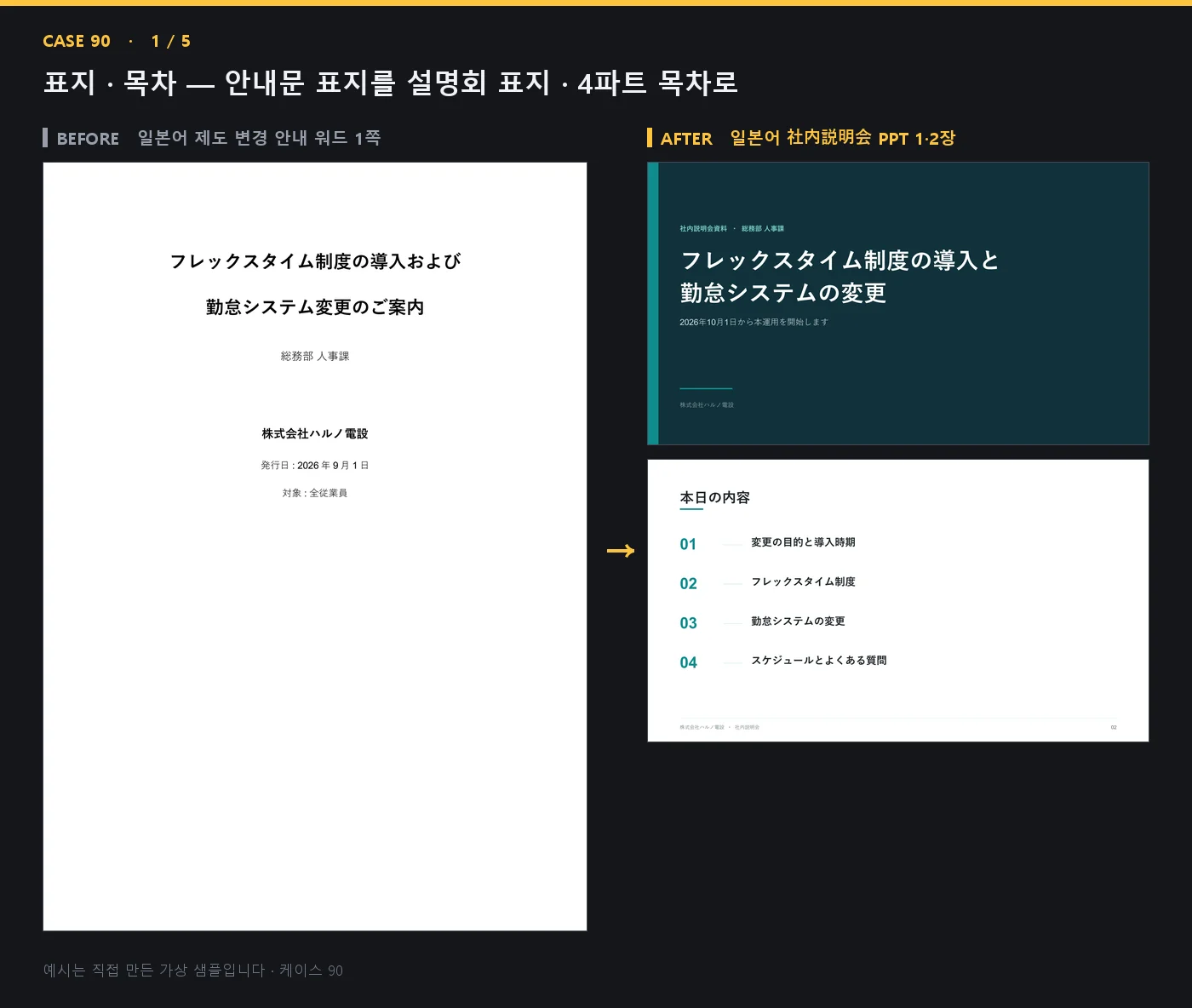The width and height of the screenshot is (1192, 1008).
Task: Open the white "本日の内容" agenda slide
Action: coord(898,600)
